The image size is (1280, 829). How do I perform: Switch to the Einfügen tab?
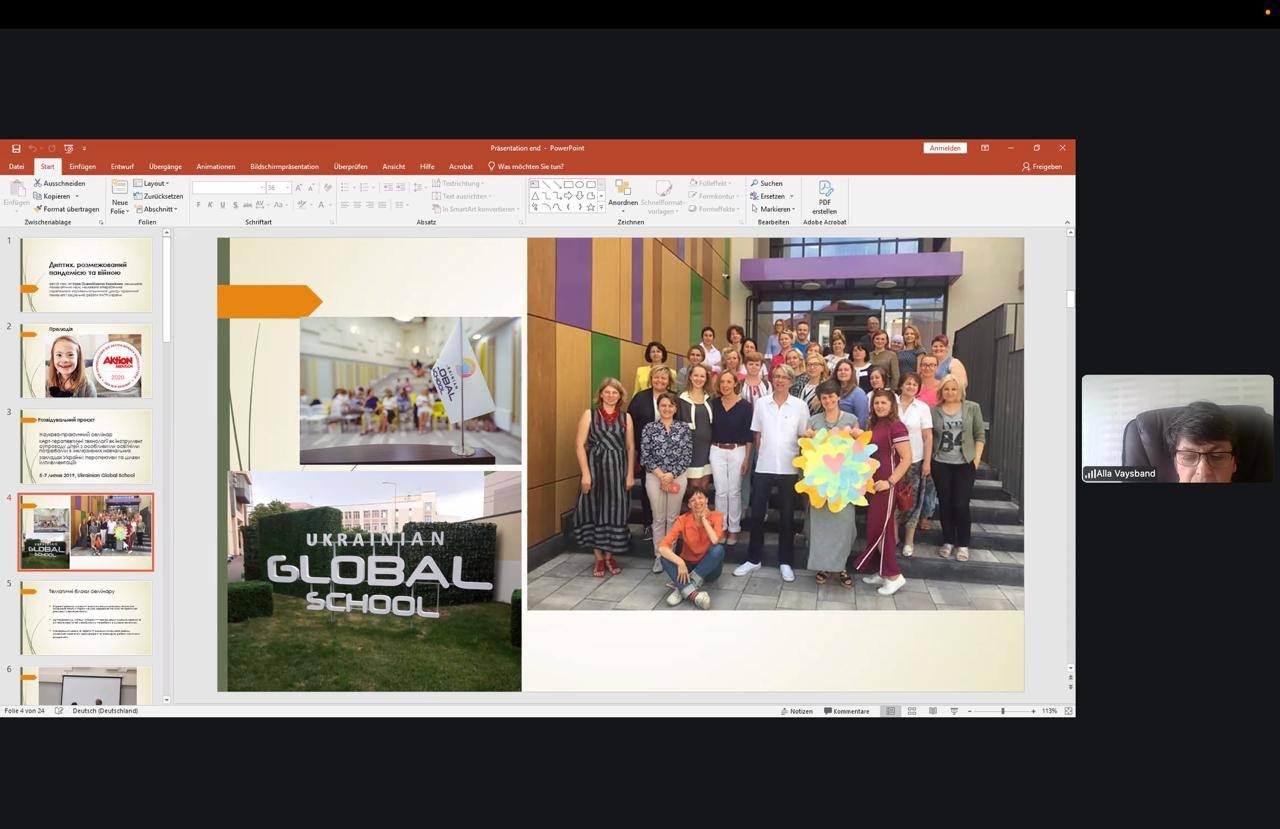83,167
